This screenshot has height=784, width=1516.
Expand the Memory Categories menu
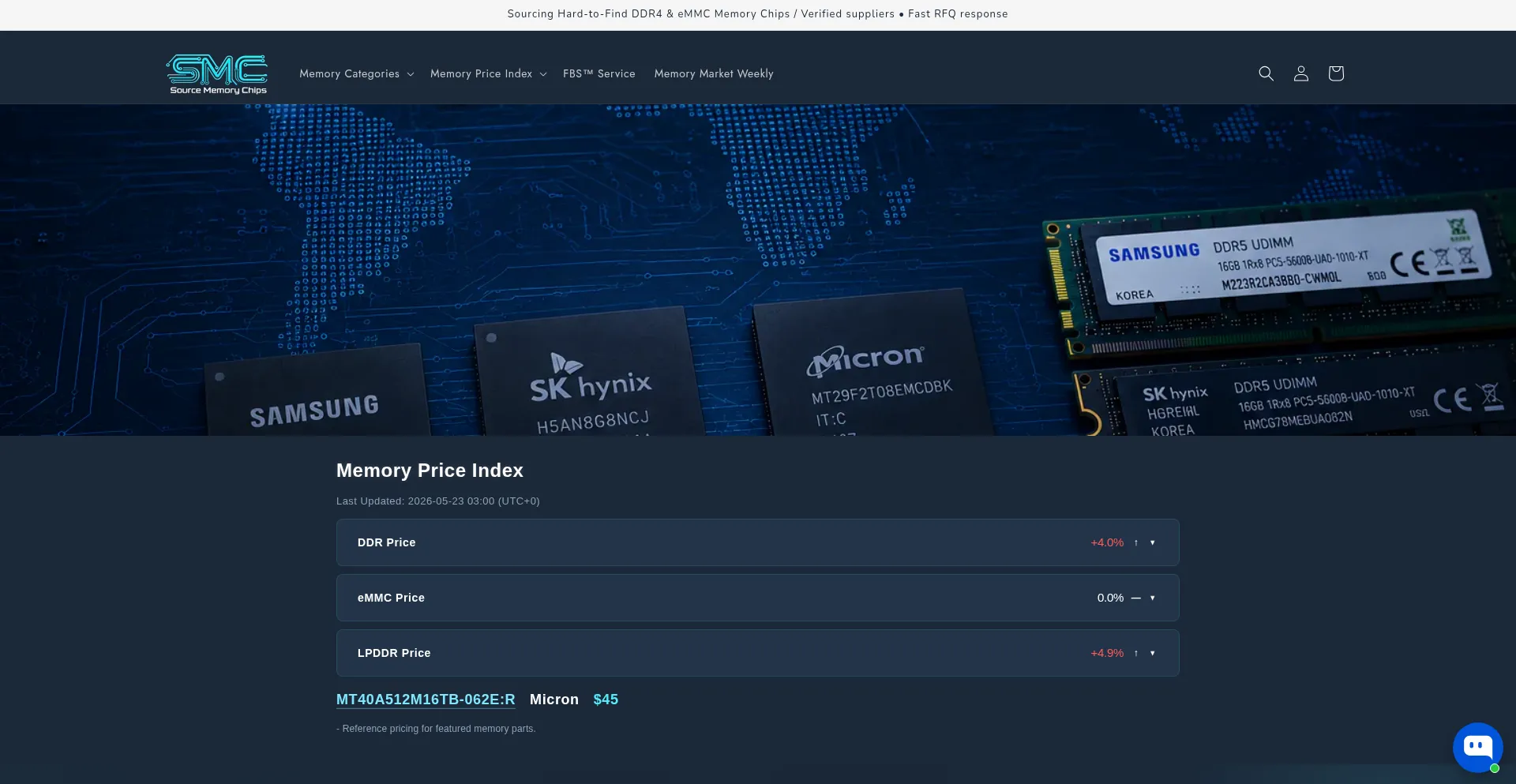[x=356, y=73]
